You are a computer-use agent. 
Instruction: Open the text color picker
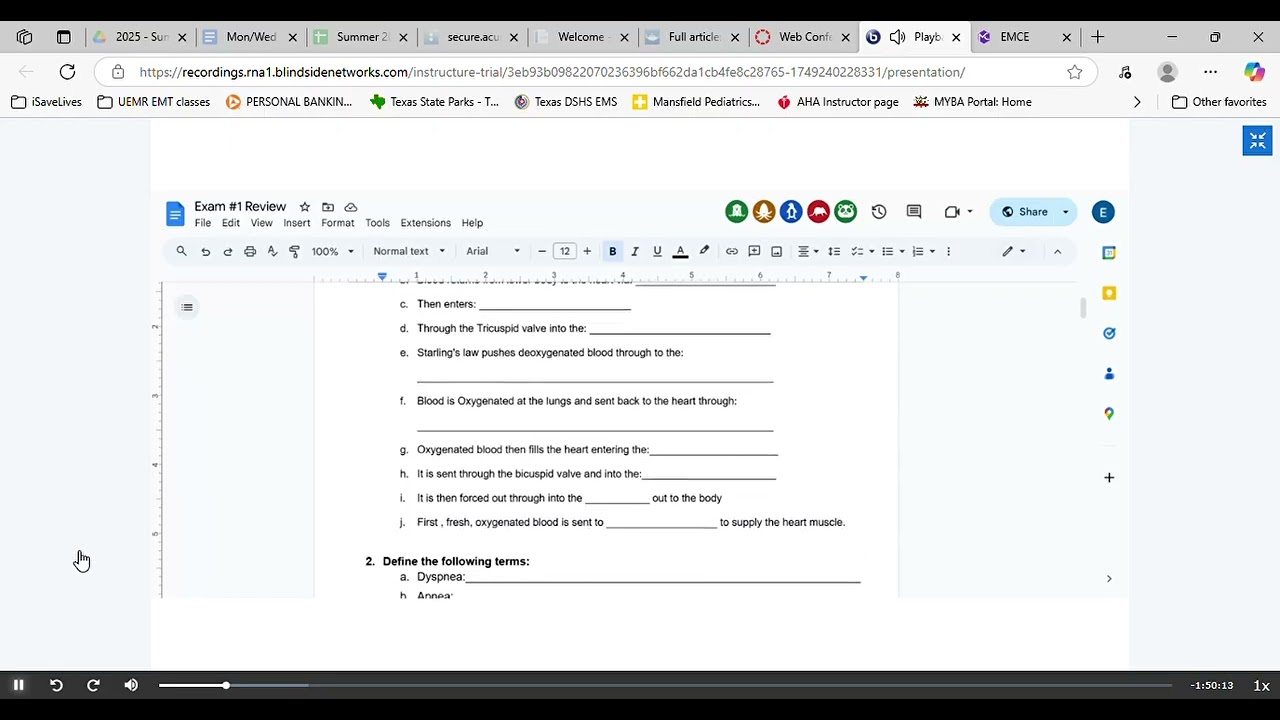pyautogui.click(x=680, y=251)
